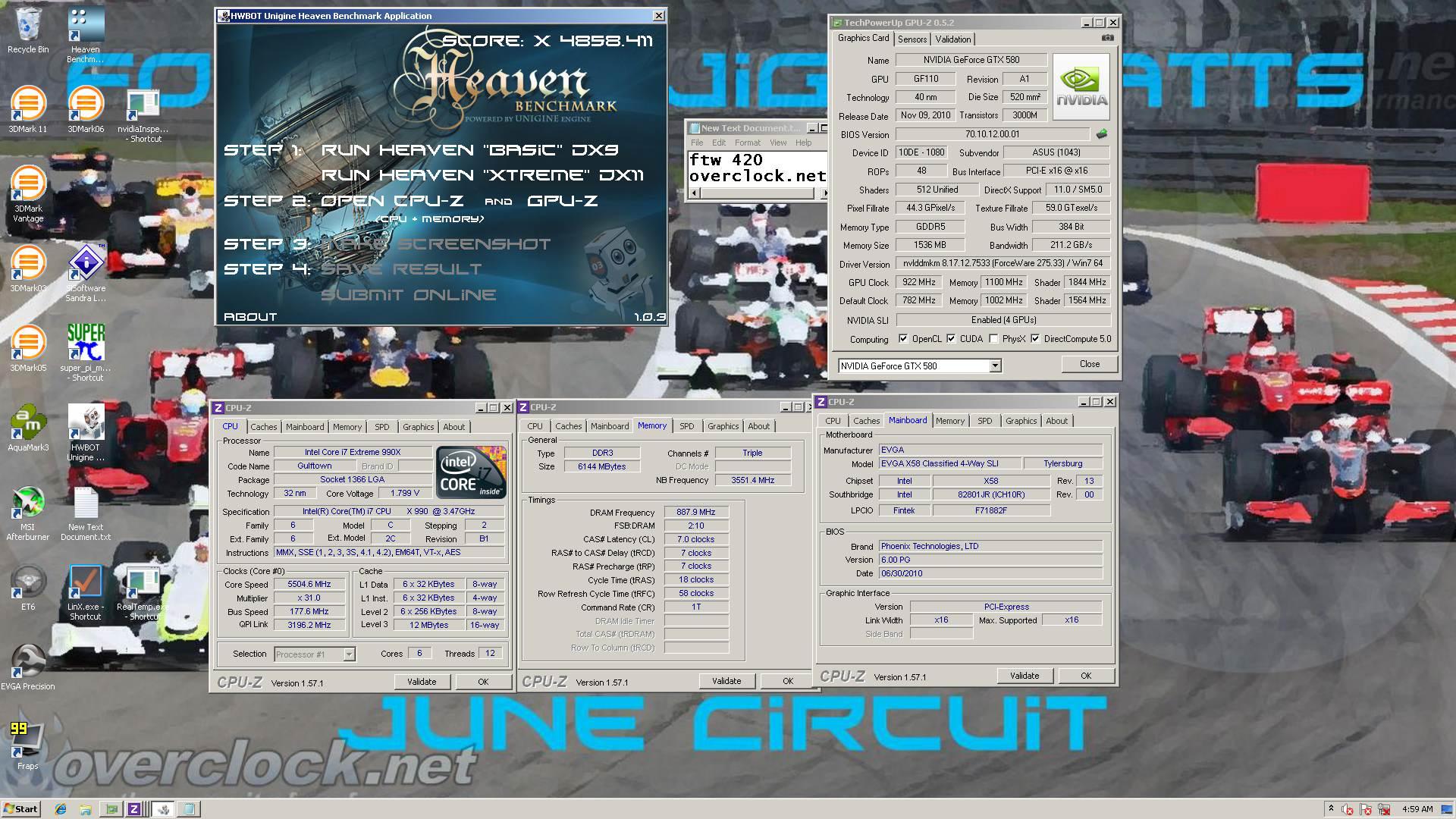Open Windows Explorer from the taskbar
1456x819 pixels.
click(86, 809)
